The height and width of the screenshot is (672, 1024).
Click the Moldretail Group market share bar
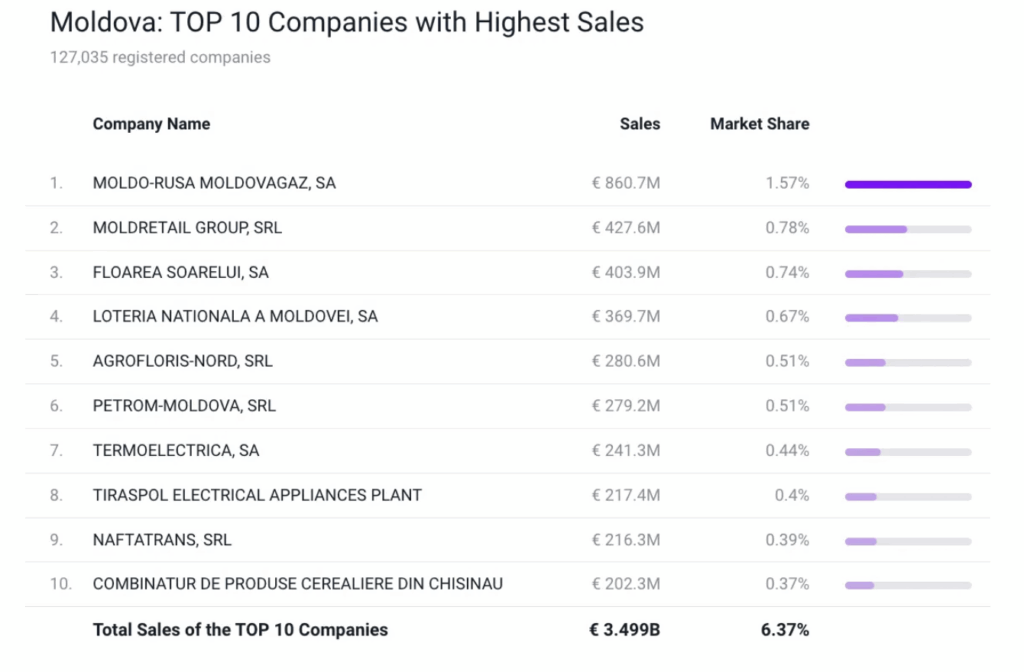[908, 229]
